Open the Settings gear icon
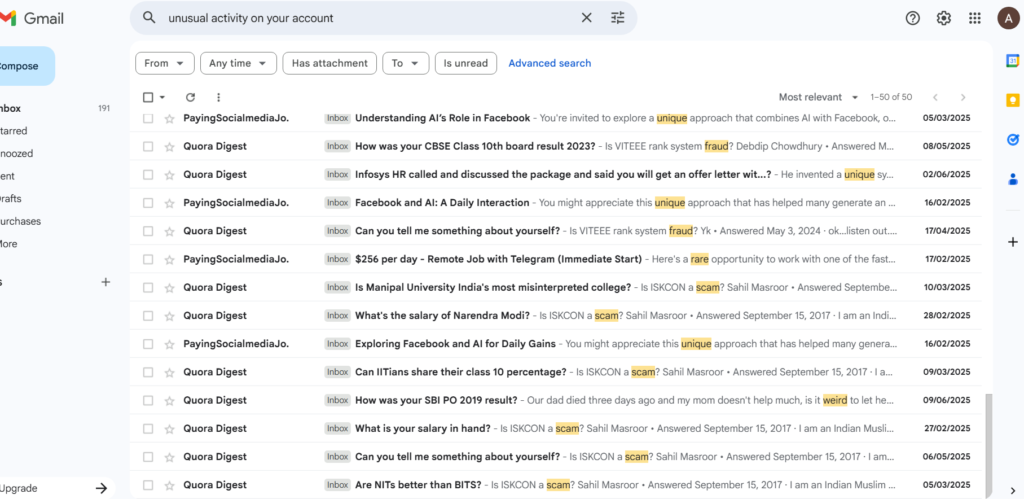The image size is (1024, 499). pyautogui.click(x=944, y=18)
